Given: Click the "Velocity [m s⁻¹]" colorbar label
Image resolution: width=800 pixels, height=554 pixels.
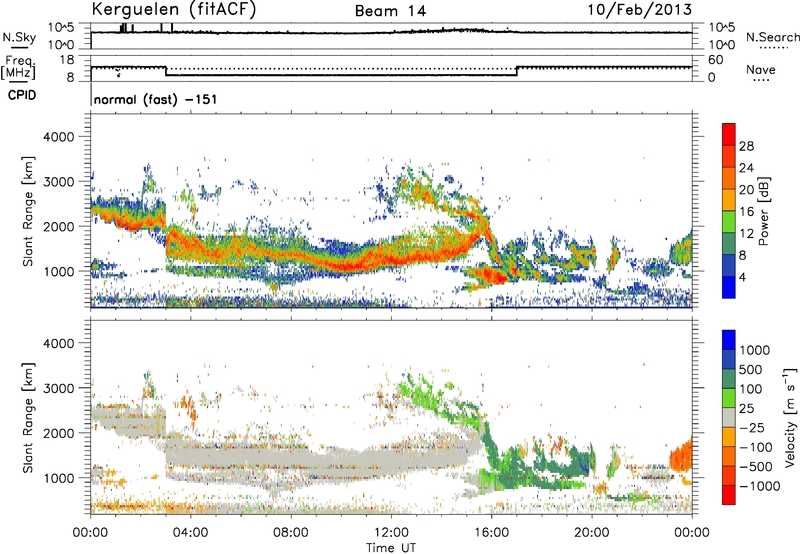Looking at the screenshot, I should pyautogui.click(x=790, y=417).
